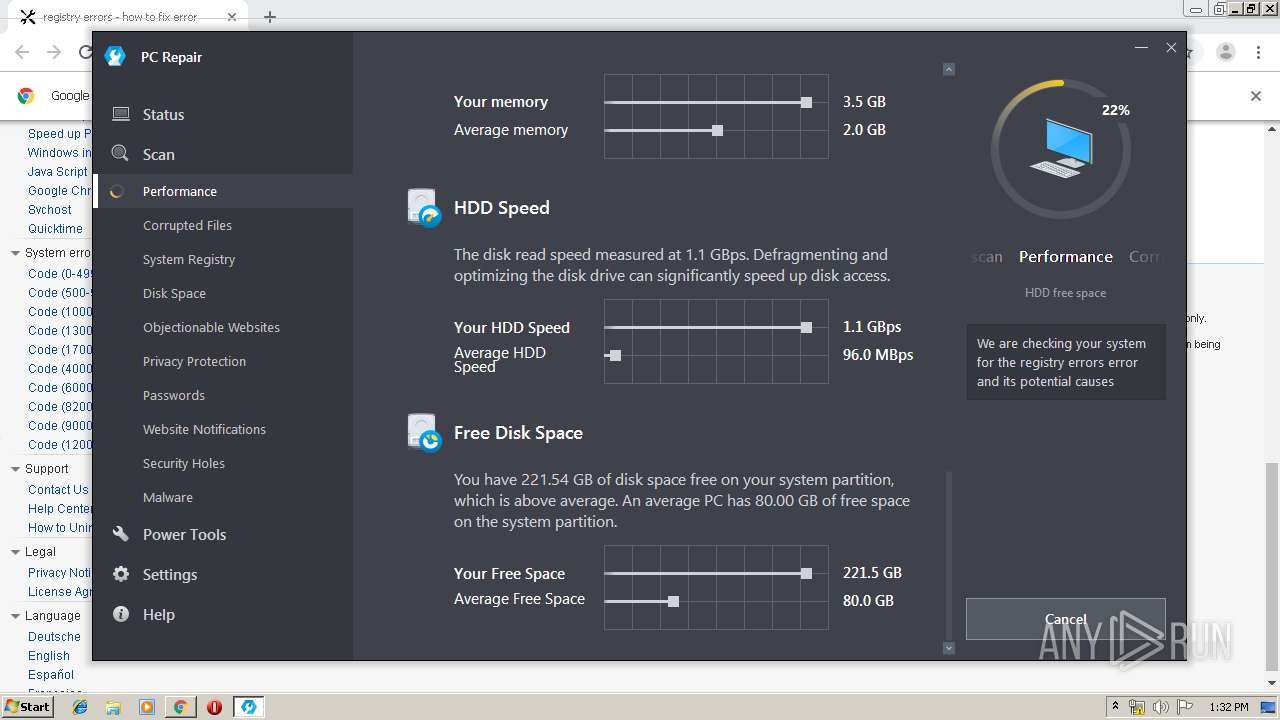The height and width of the screenshot is (720, 1280).
Task: Click the Performance label in the scan carousel
Action: (x=1066, y=257)
